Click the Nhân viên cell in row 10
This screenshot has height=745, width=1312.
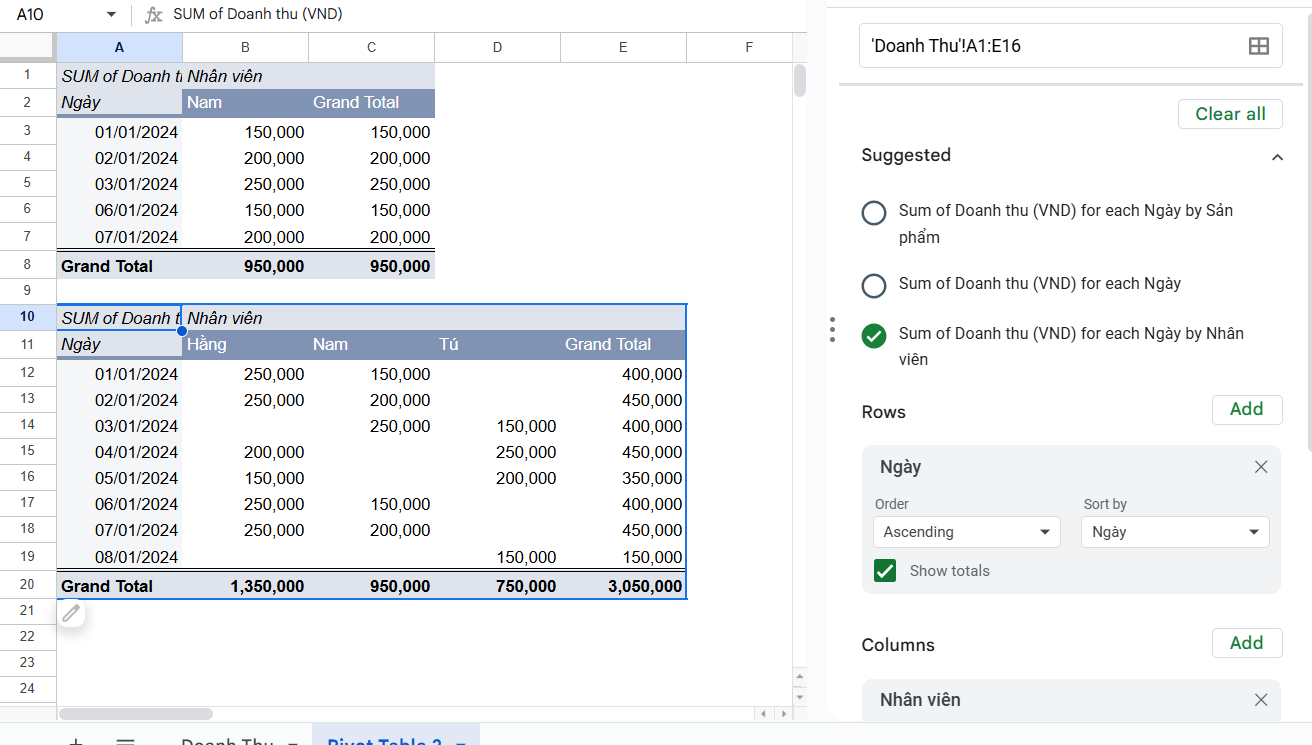(x=246, y=318)
